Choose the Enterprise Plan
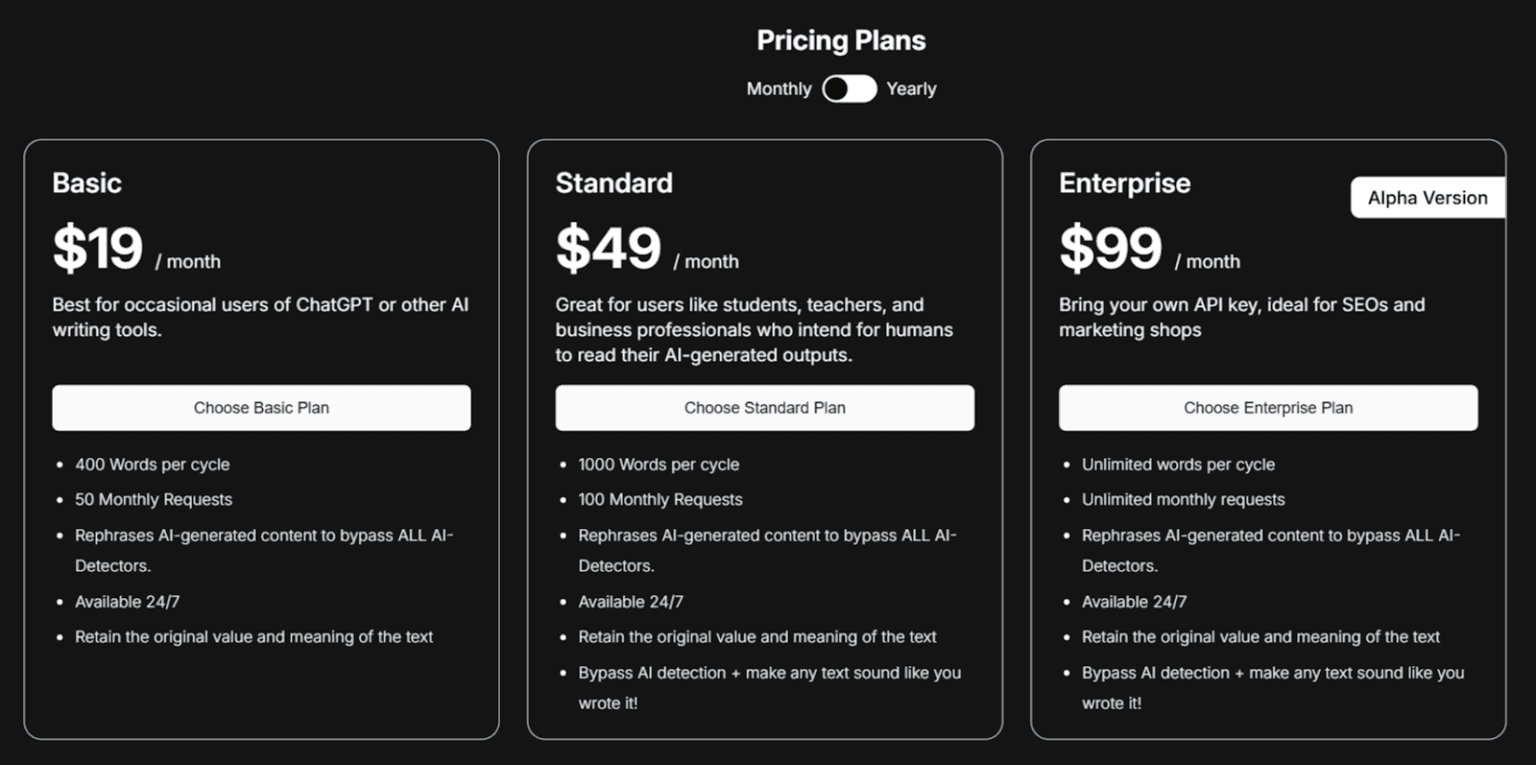Image resolution: width=1536 pixels, height=765 pixels. 1268,408
